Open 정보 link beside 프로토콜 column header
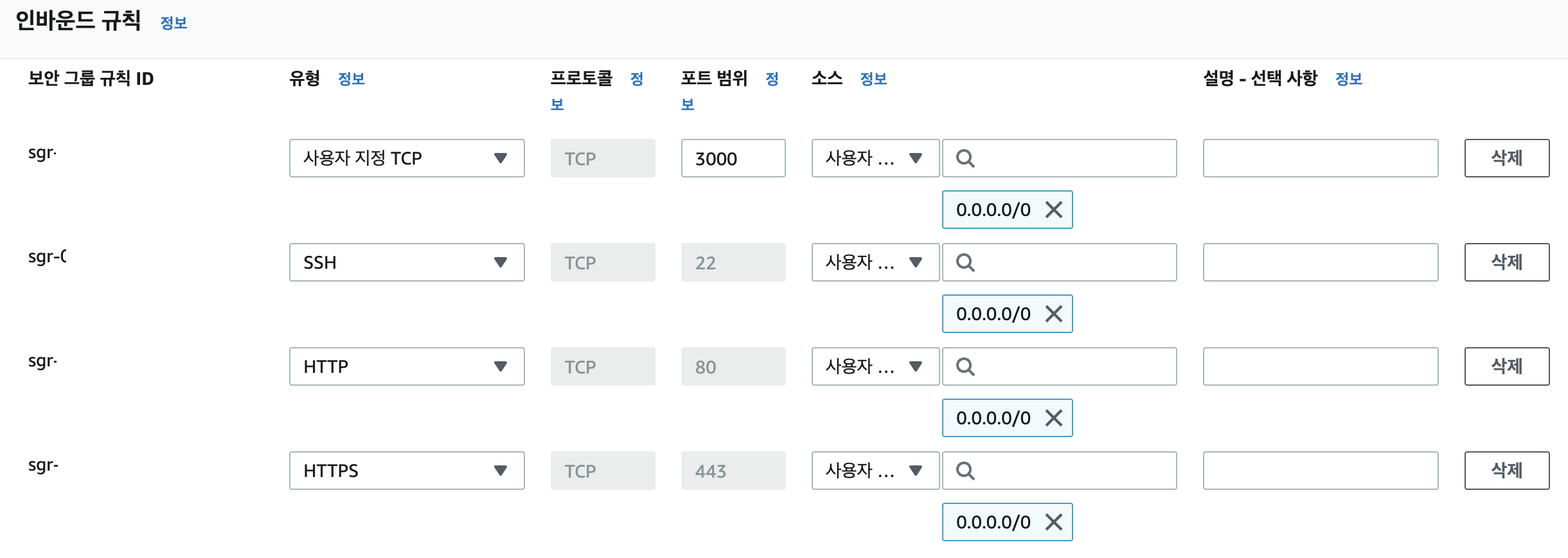 tap(637, 79)
